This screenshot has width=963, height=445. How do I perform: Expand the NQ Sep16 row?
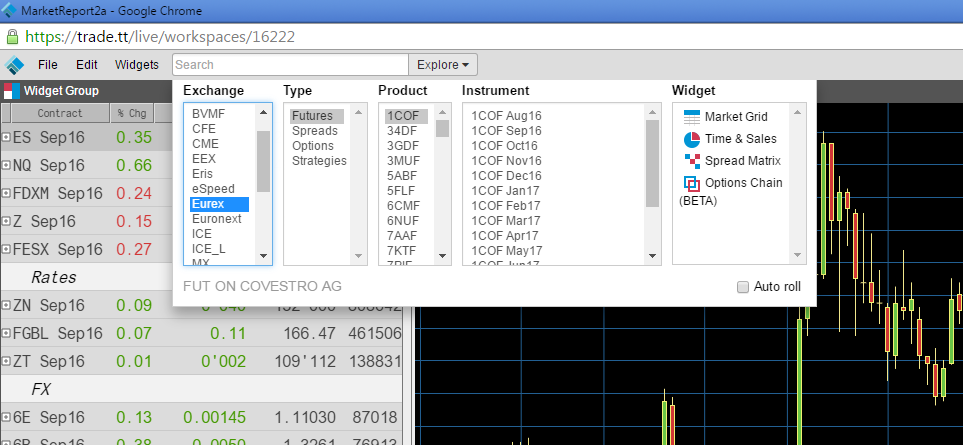[x=6, y=165]
